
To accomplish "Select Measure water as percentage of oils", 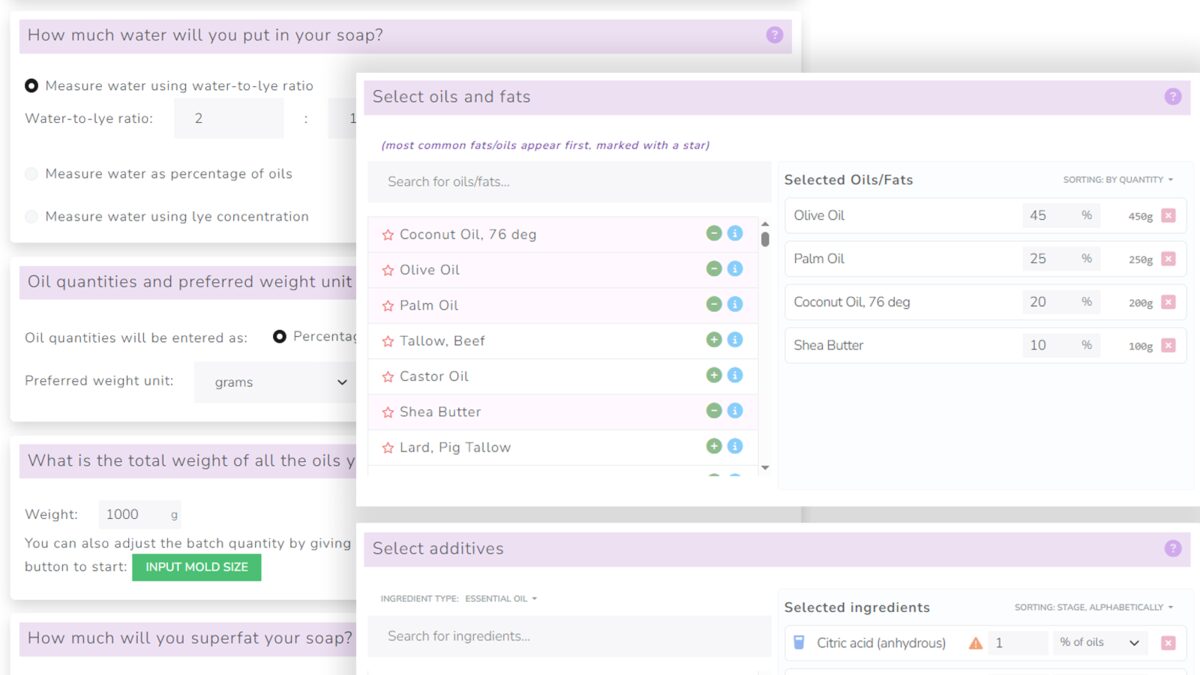I will click(32, 174).
